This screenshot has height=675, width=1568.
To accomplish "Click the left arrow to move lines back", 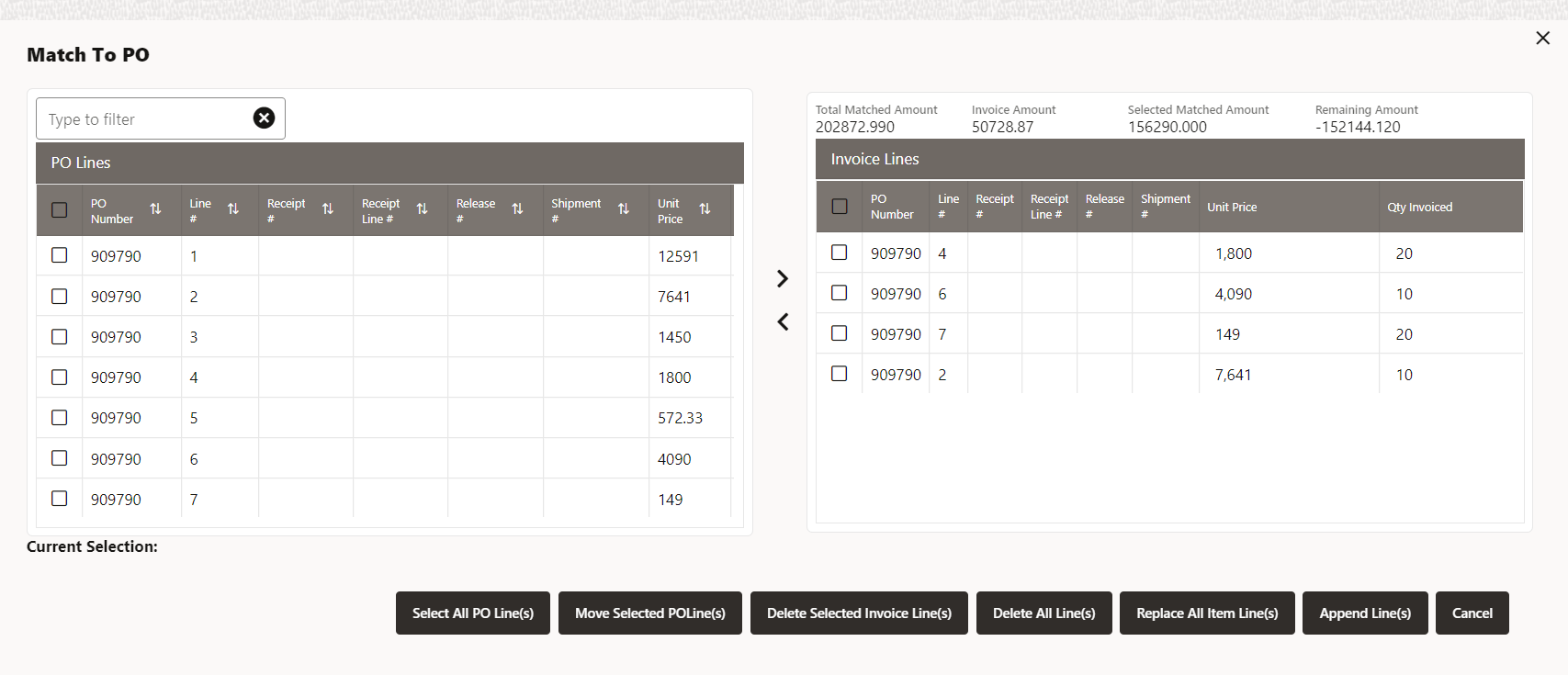I will (783, 322).
